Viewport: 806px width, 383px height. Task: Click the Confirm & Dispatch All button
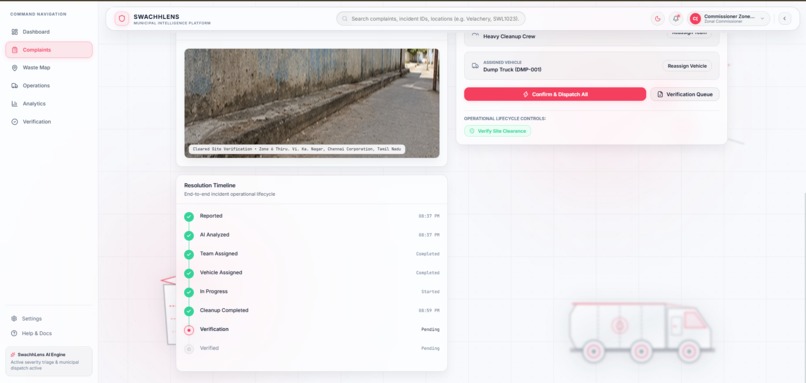coord(555,94)
